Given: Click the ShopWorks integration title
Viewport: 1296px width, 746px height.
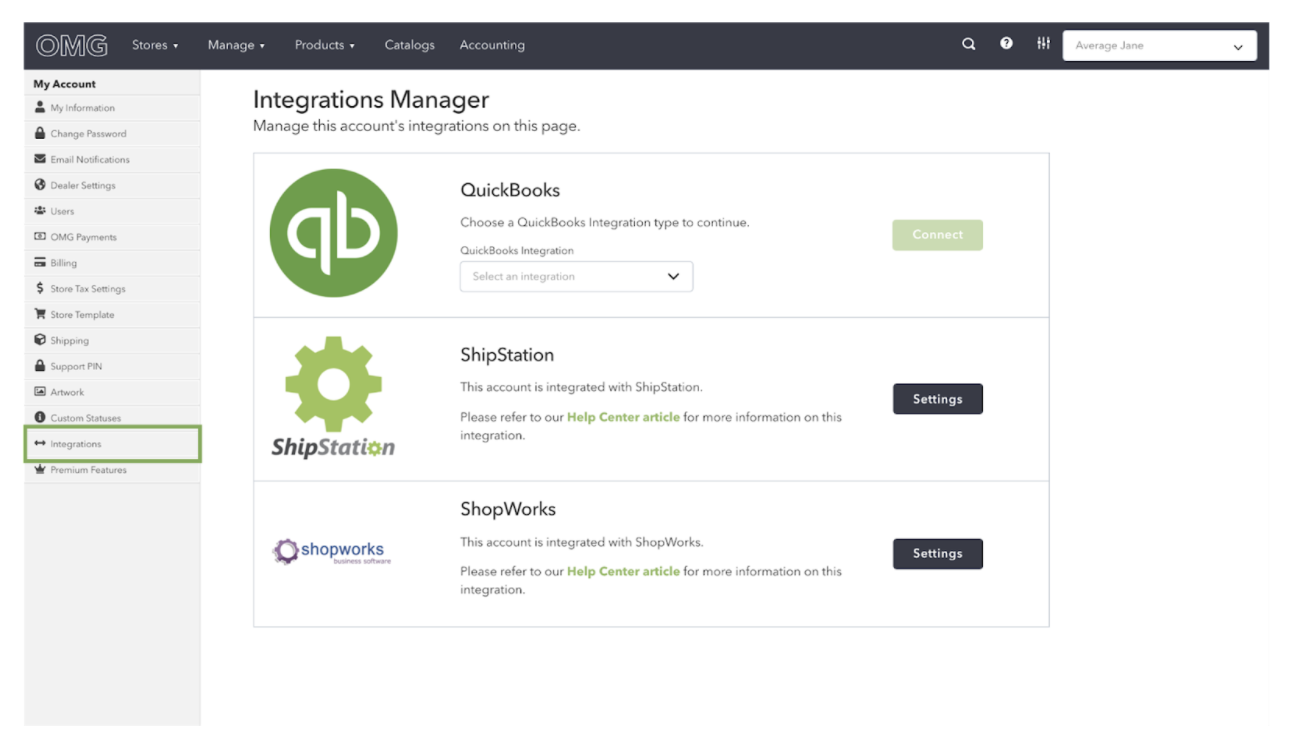Looking at the screenshot, I should [x=508, y=509].
